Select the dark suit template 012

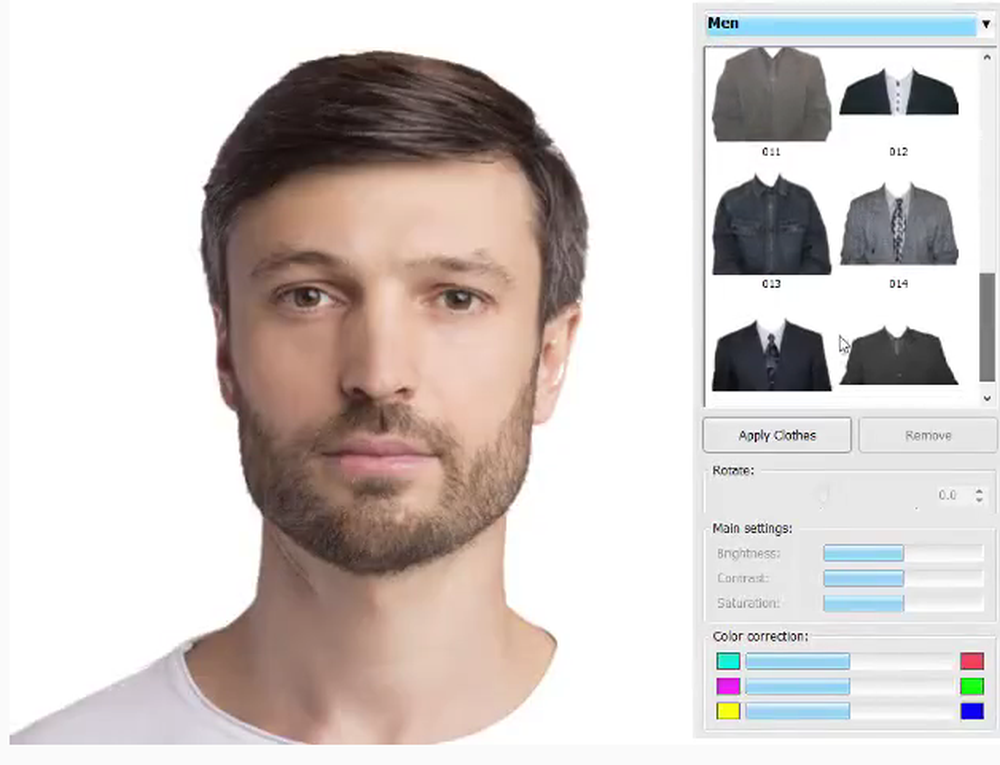coord(897,95)
